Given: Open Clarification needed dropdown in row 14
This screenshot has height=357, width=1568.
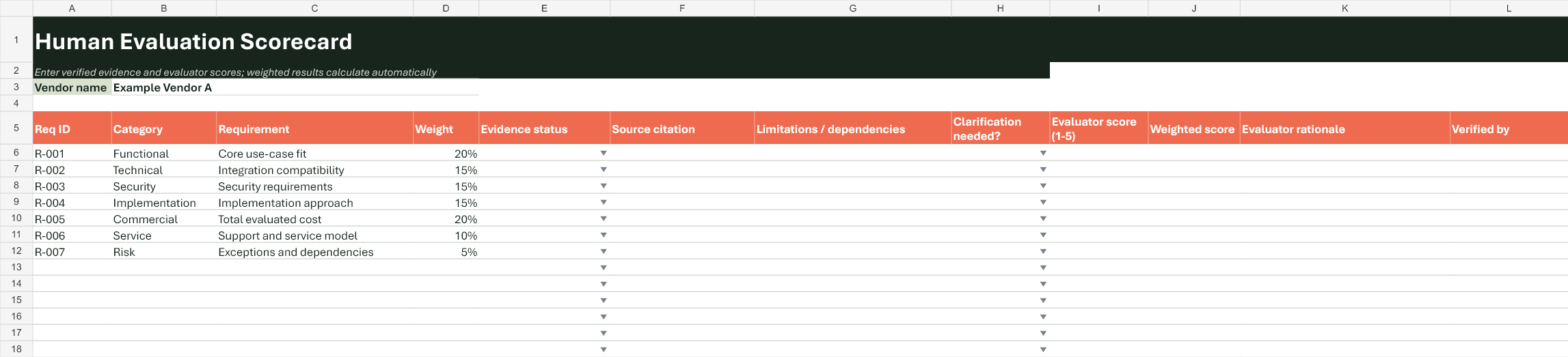Looking at the screenshot, I should [1043, 284].
